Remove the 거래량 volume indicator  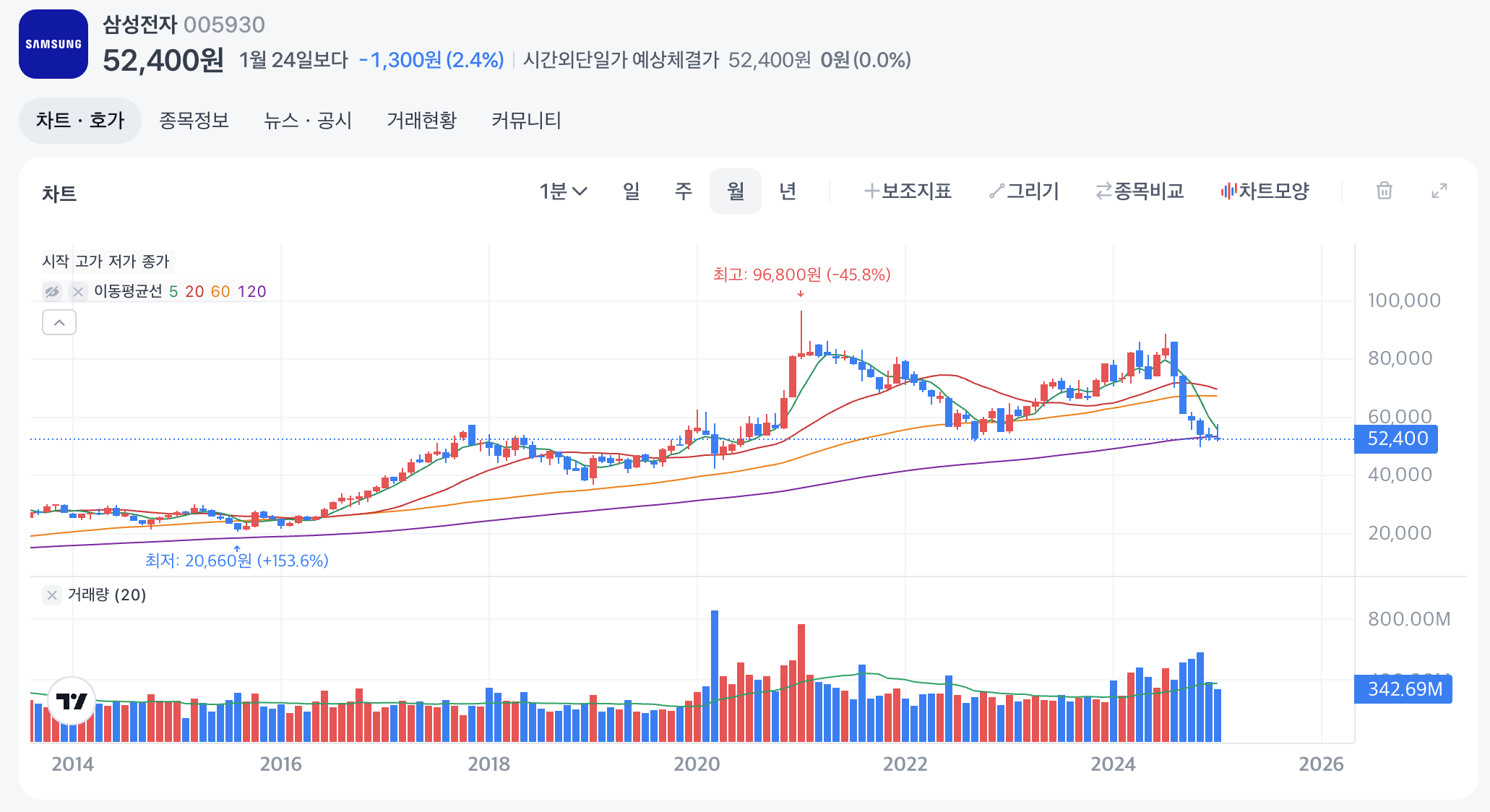(51, 595)
